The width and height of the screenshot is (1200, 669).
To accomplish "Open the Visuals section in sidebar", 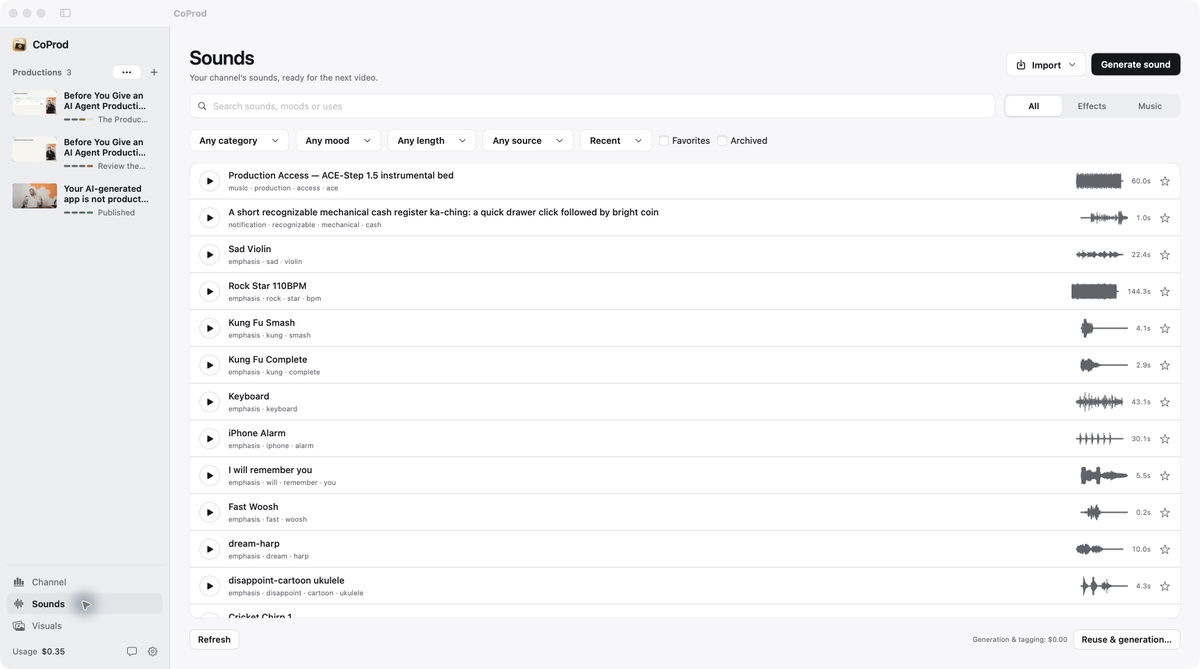I will click(x=84, y=626).
